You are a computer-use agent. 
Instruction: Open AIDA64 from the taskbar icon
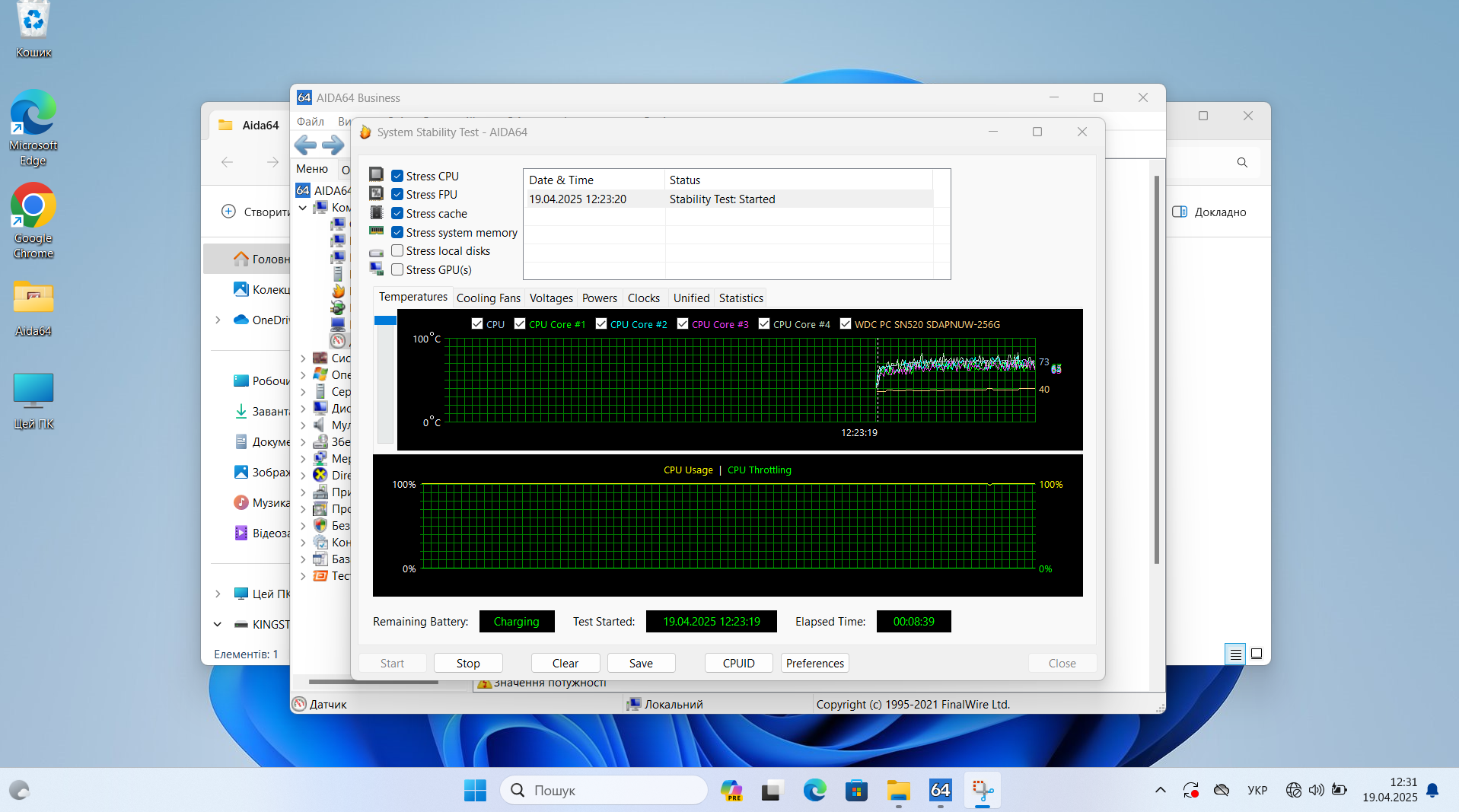940,790
